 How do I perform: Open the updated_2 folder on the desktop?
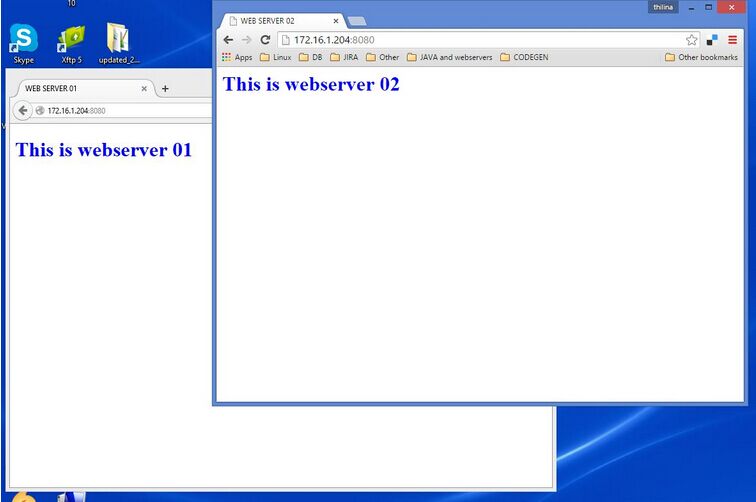[x=119, y=43]
